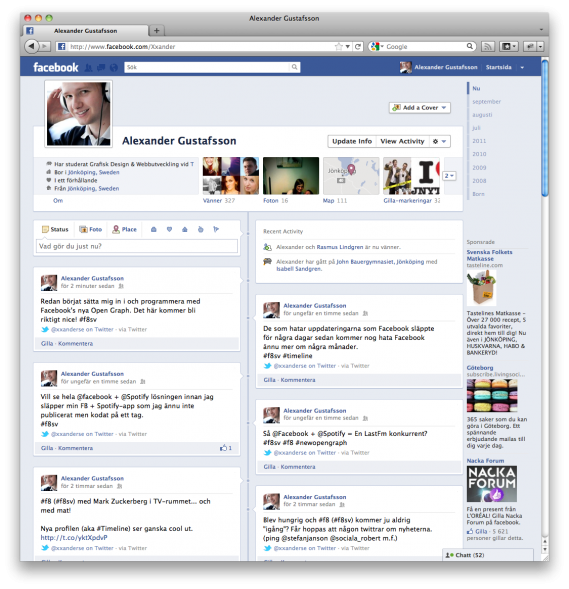Open the Add a Cover dropdown

coord(420,108)
